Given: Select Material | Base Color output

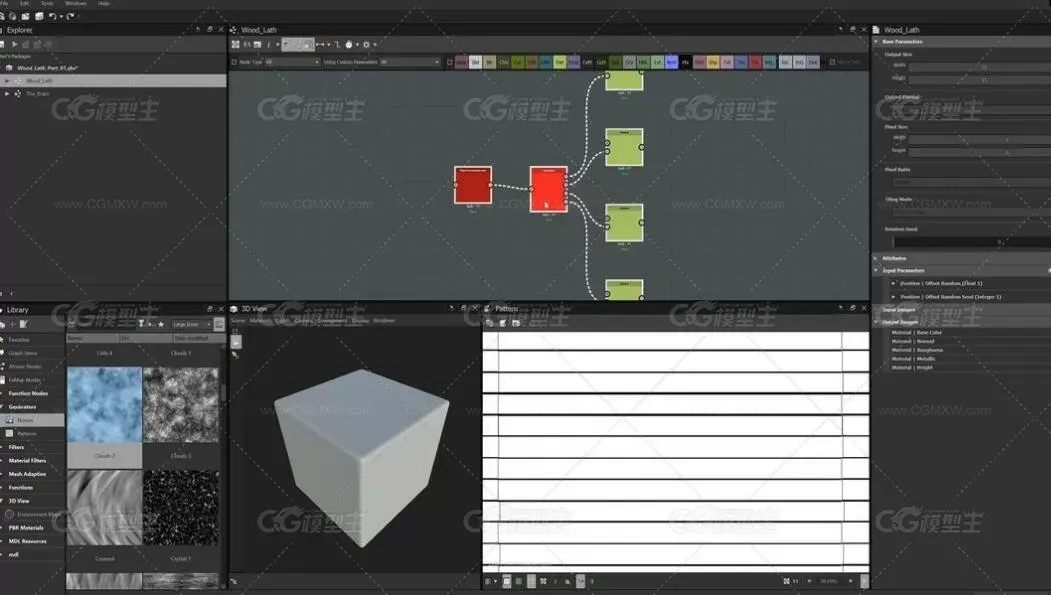Looking at the screenshot, I should click(917, 332).
